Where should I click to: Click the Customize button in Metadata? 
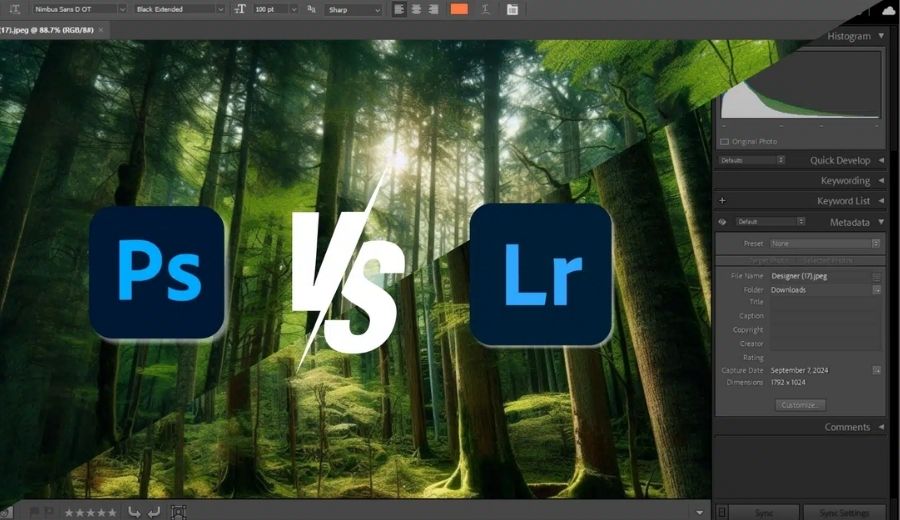(800, 405)
